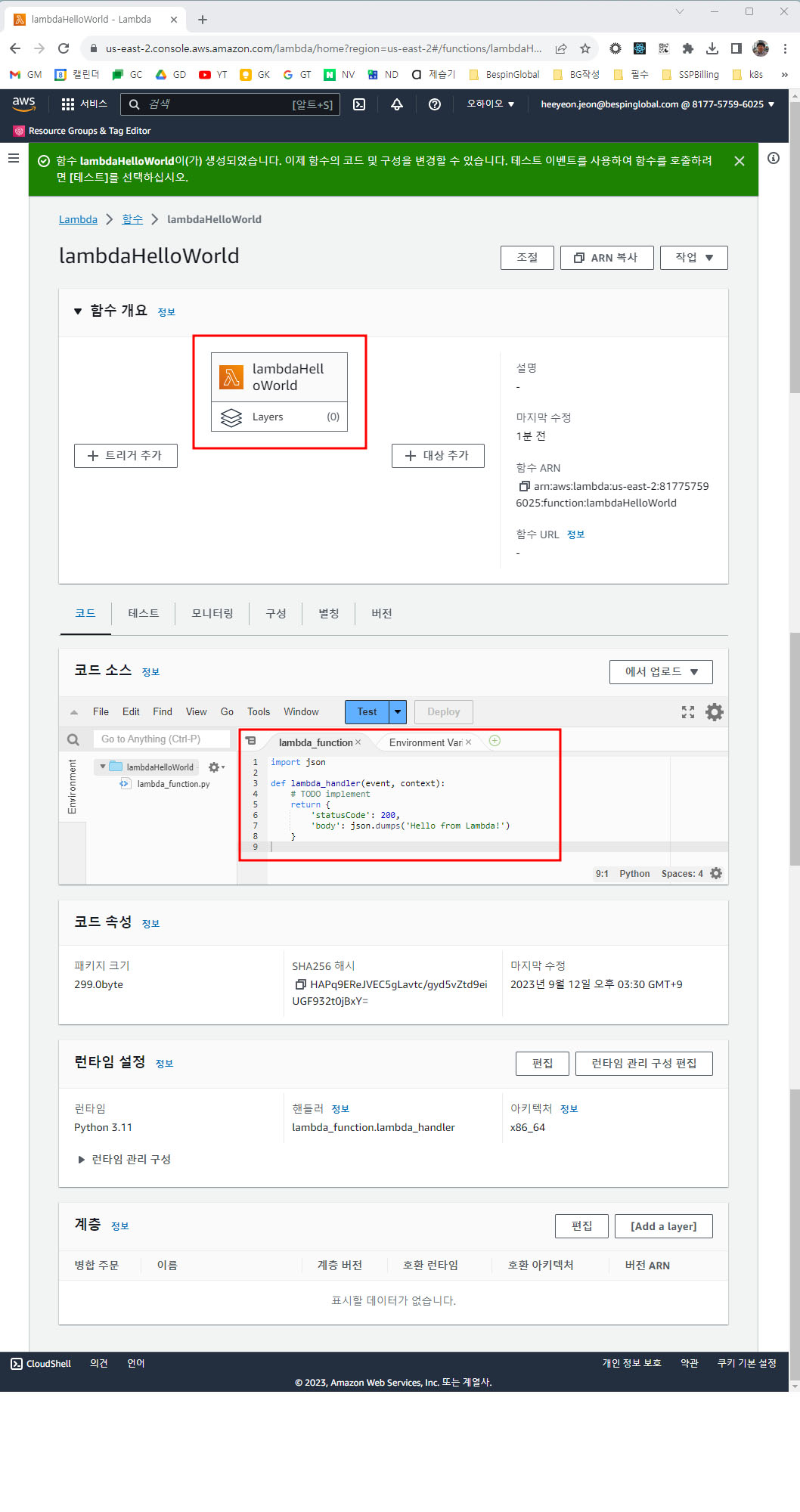Close the lambda_function editor tab
800x1512 pixels.
[358, 742]
